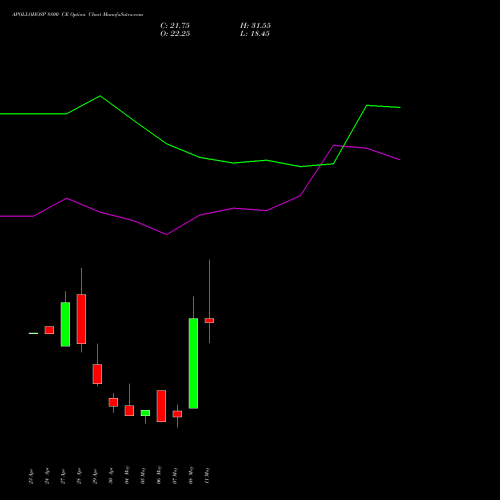
Task: Click the 29 Apr date label
Action: (95, 477)
